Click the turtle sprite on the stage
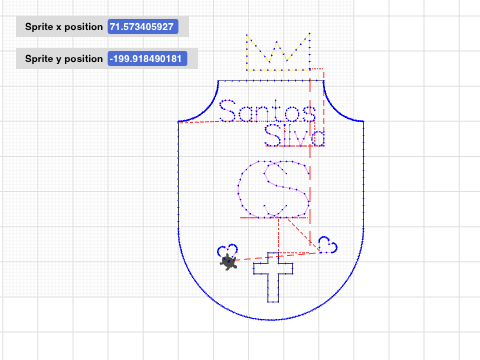 click(228, 262)
